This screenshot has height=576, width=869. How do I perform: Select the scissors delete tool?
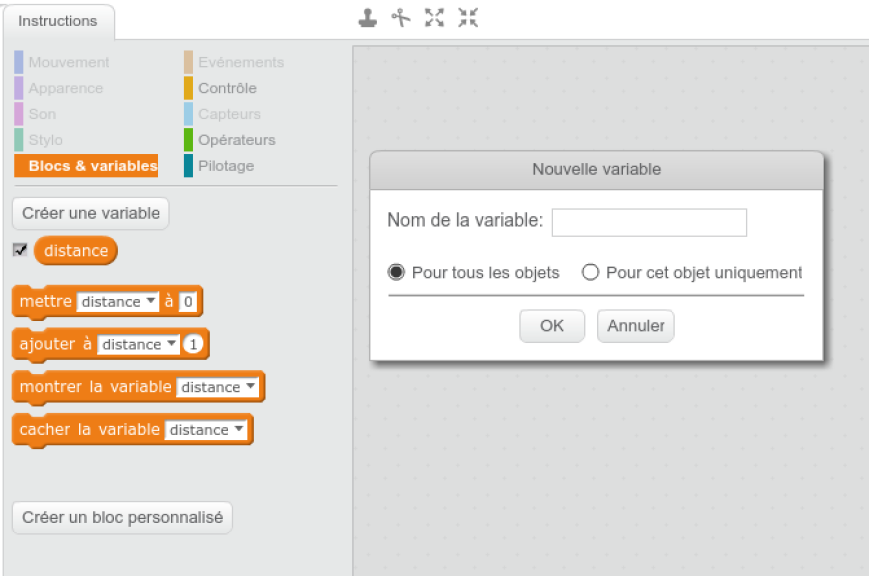tap(401, 18)
